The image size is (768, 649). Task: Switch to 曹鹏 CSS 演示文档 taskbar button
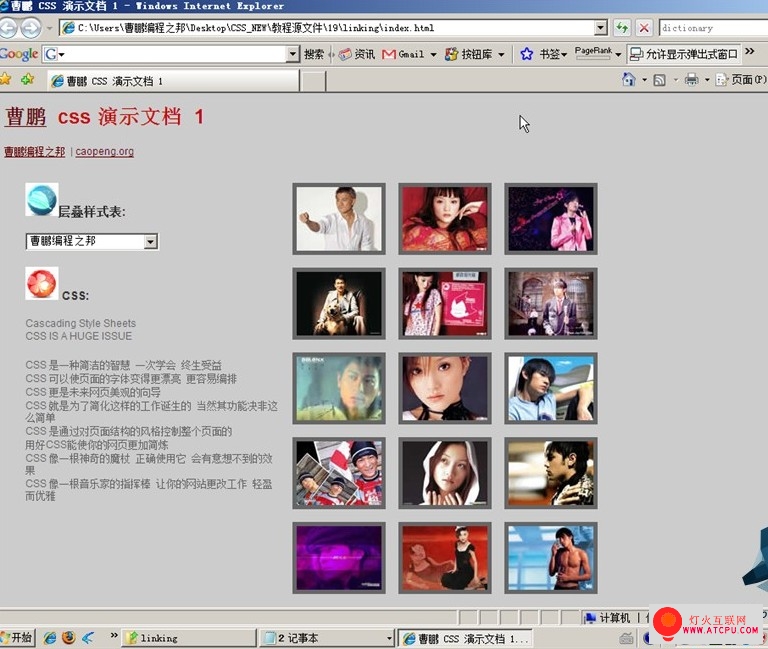coord(465,638)
